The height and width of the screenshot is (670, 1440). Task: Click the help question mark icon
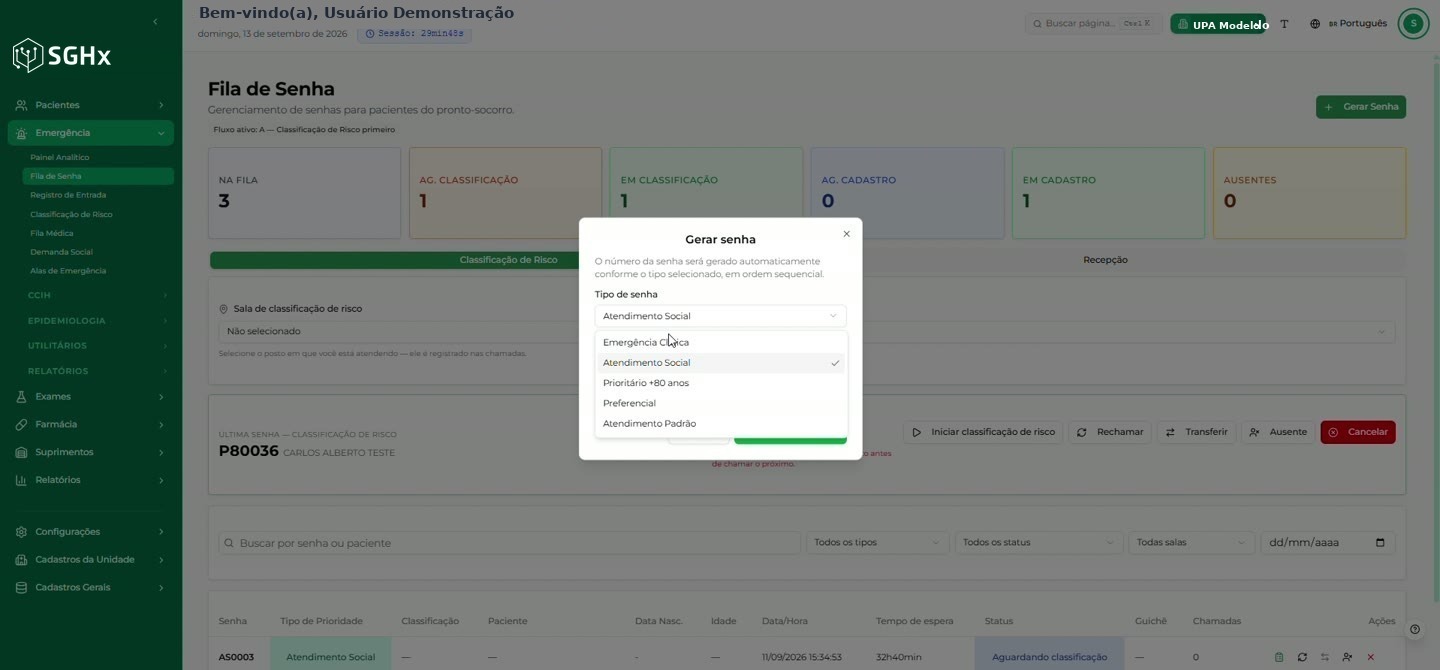click(1414, 630)
